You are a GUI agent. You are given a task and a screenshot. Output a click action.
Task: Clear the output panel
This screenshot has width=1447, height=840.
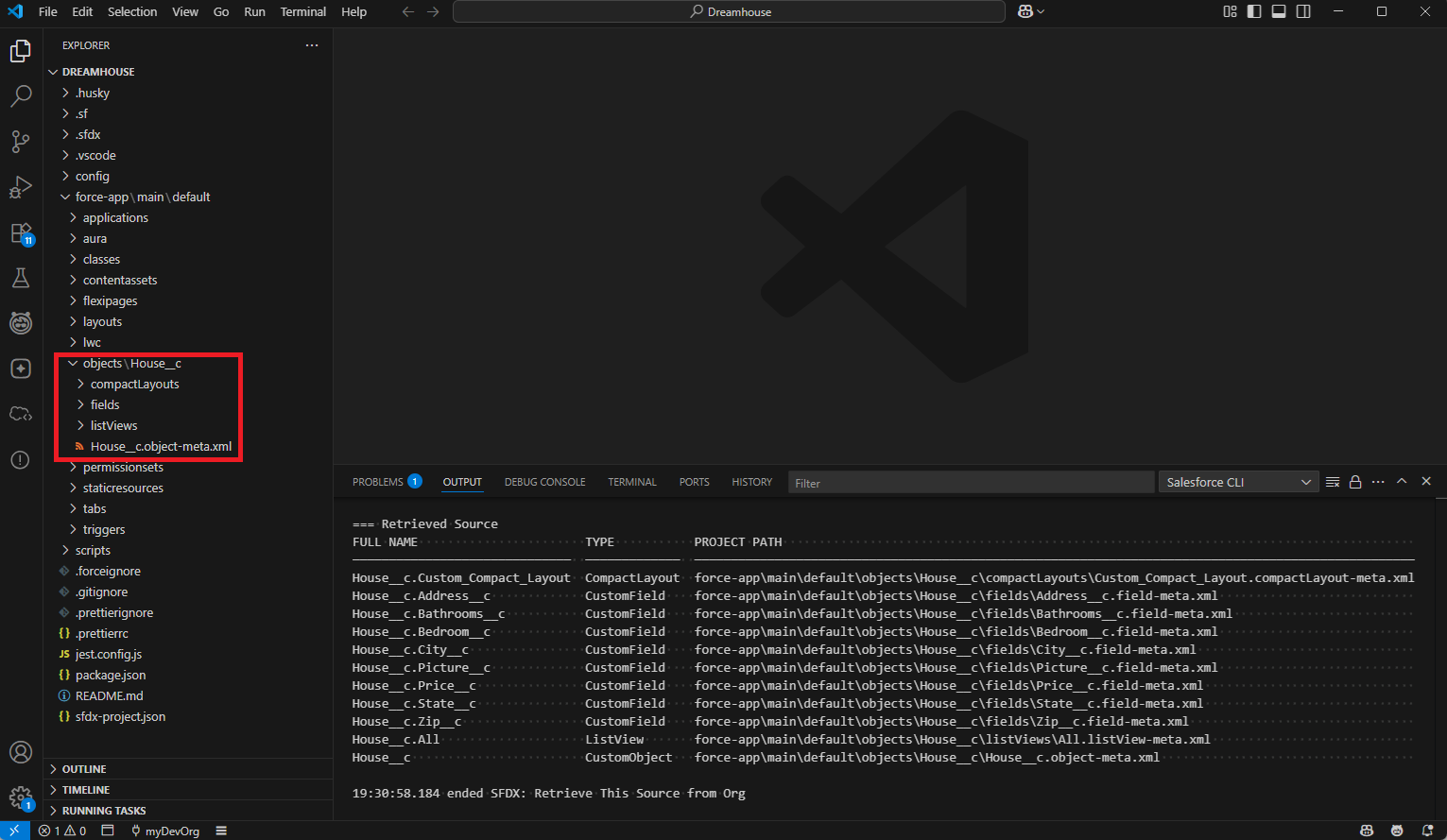click(x=1333, y=482)
